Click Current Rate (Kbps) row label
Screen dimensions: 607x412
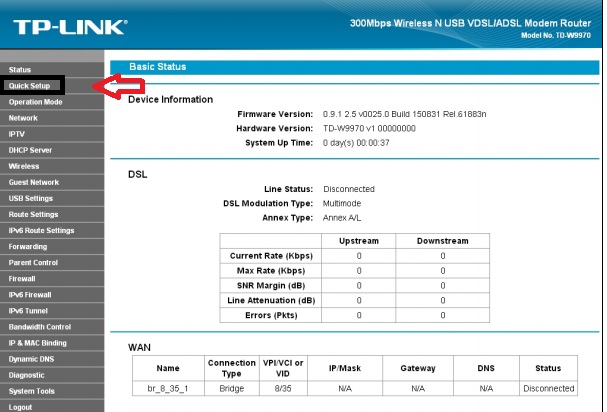point(271,256)
